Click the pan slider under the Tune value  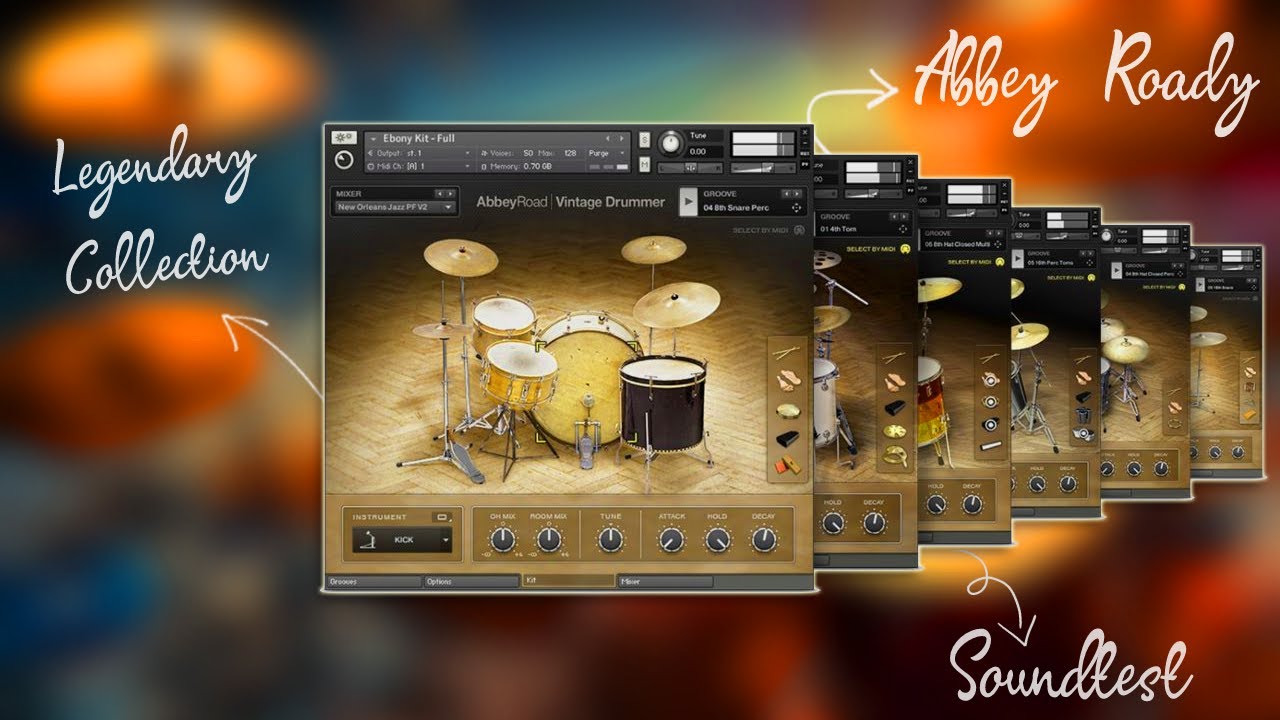click(x=691, y=167)
